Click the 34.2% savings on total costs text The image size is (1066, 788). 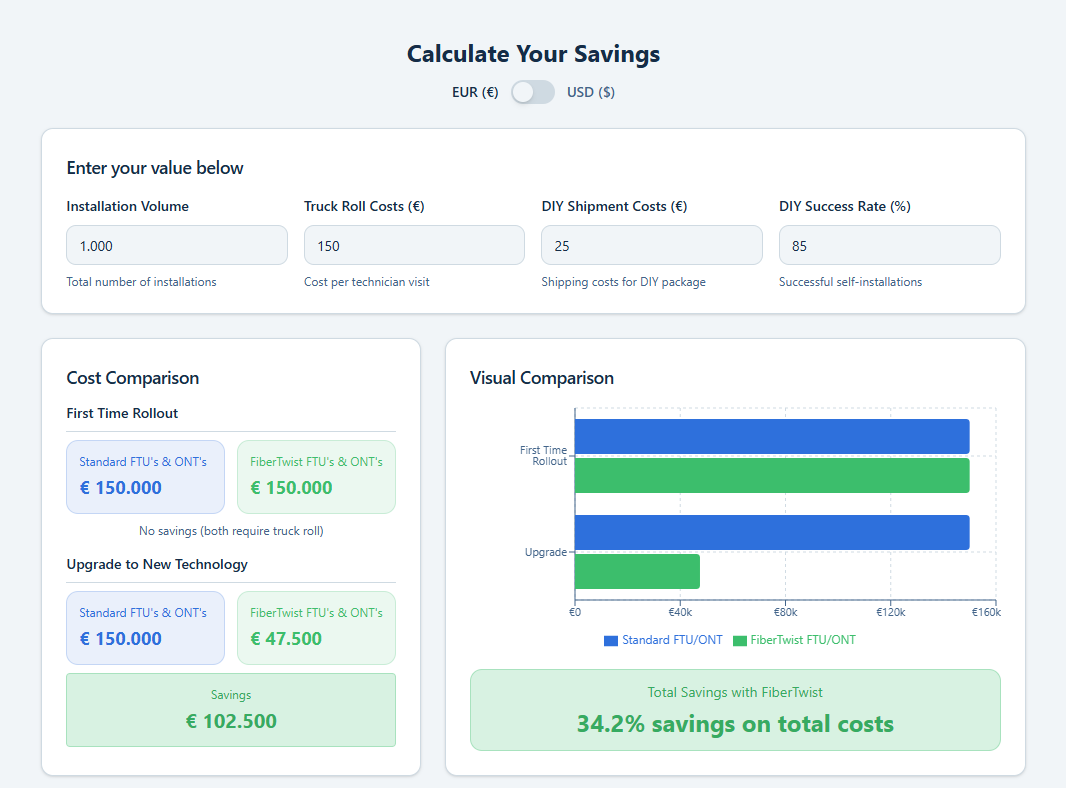[735, 724]
